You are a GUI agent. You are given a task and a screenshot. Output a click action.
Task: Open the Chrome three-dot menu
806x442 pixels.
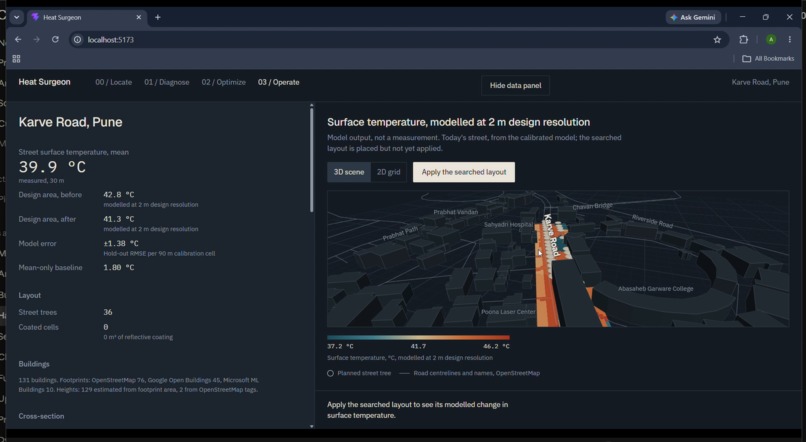click(x=790, y=40)
